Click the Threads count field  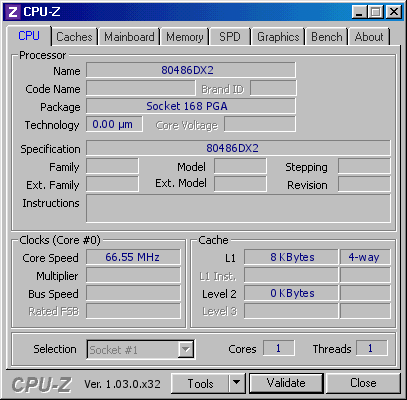[372, 349]
